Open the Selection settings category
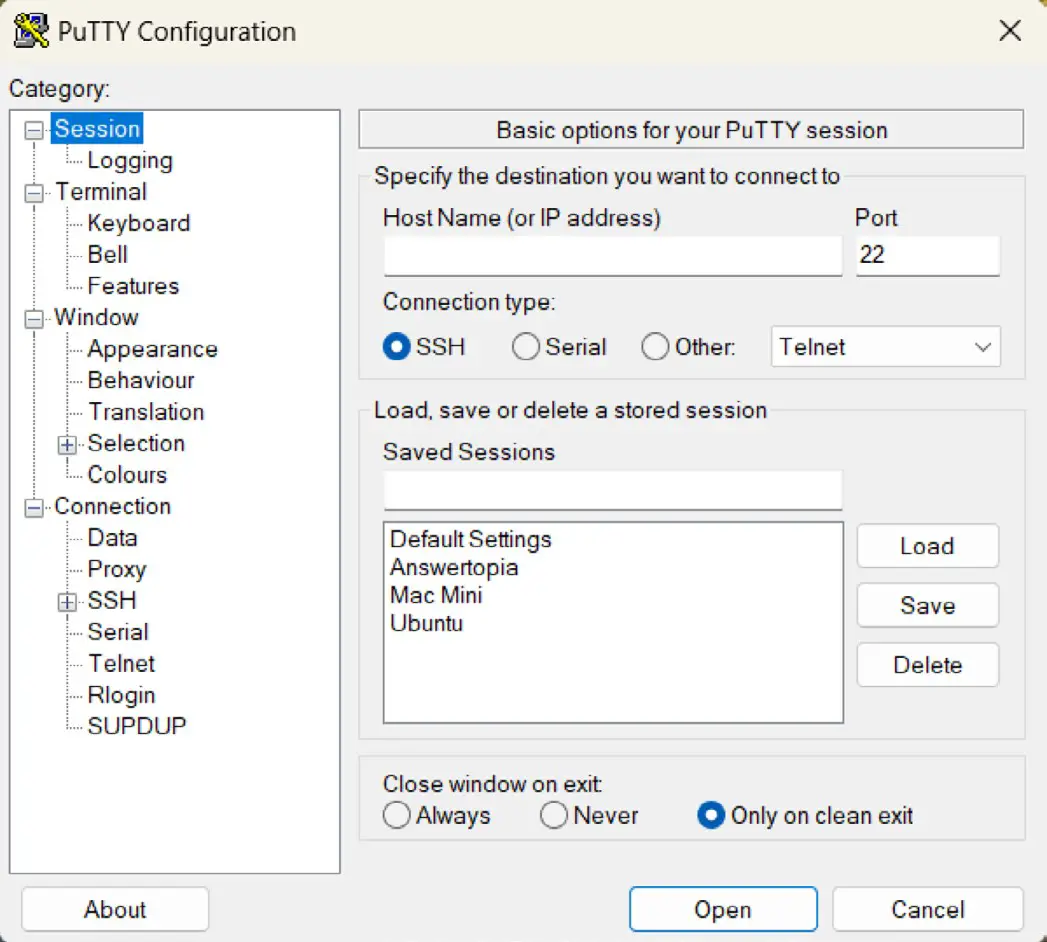The image size is (1047, 942). [x=136, y=443]
